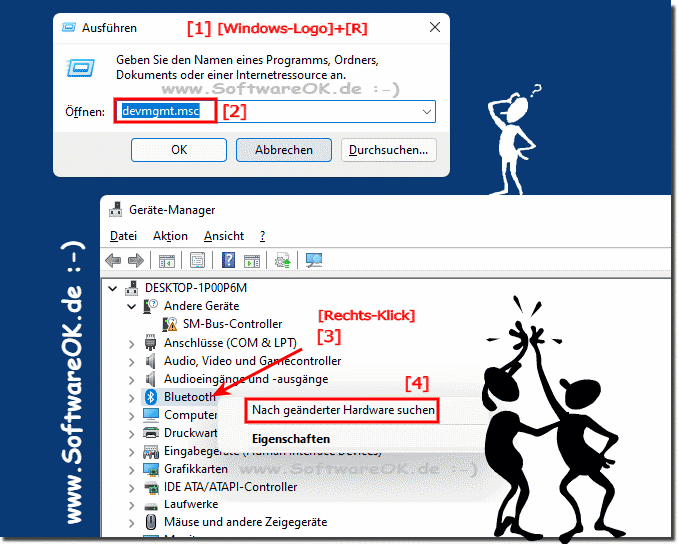
Task: Expand the Audio, Video und Gamecontroller node
Action: tap(131, 362)
